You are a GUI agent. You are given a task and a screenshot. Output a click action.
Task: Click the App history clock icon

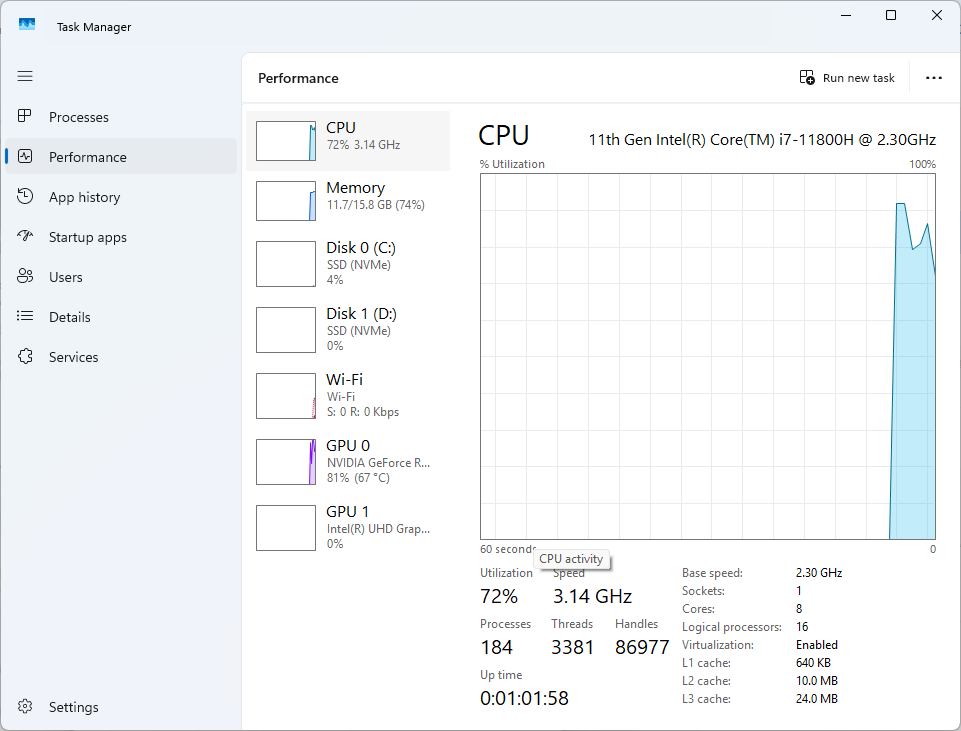[25, 196]
